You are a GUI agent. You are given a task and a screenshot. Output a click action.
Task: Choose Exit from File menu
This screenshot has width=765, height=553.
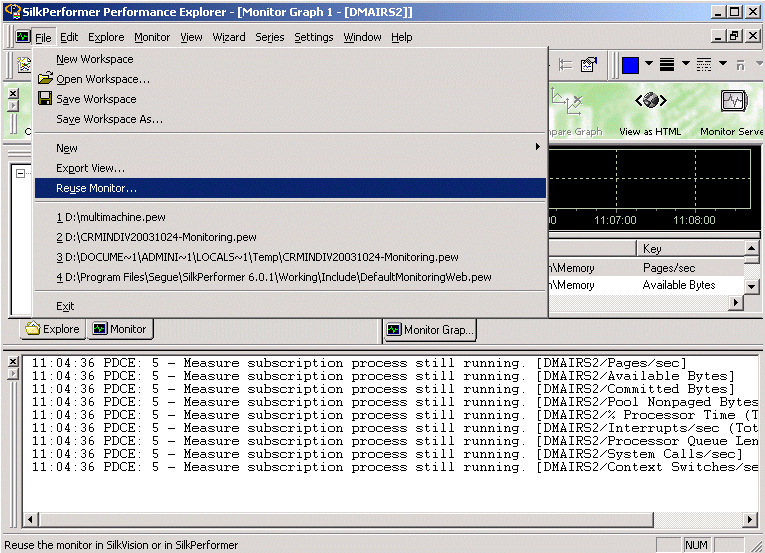click(x=290, y=306)
